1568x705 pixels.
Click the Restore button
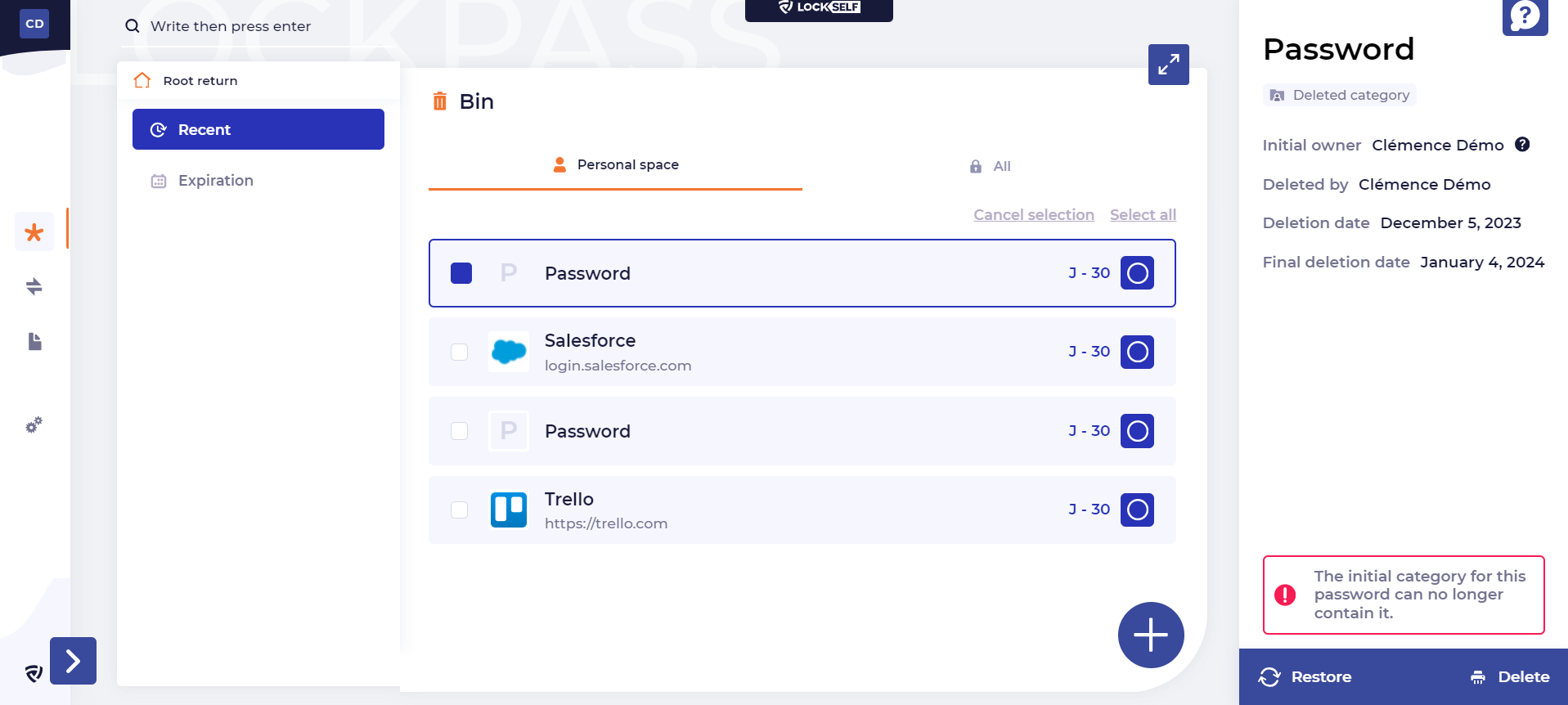point(1305,677)
